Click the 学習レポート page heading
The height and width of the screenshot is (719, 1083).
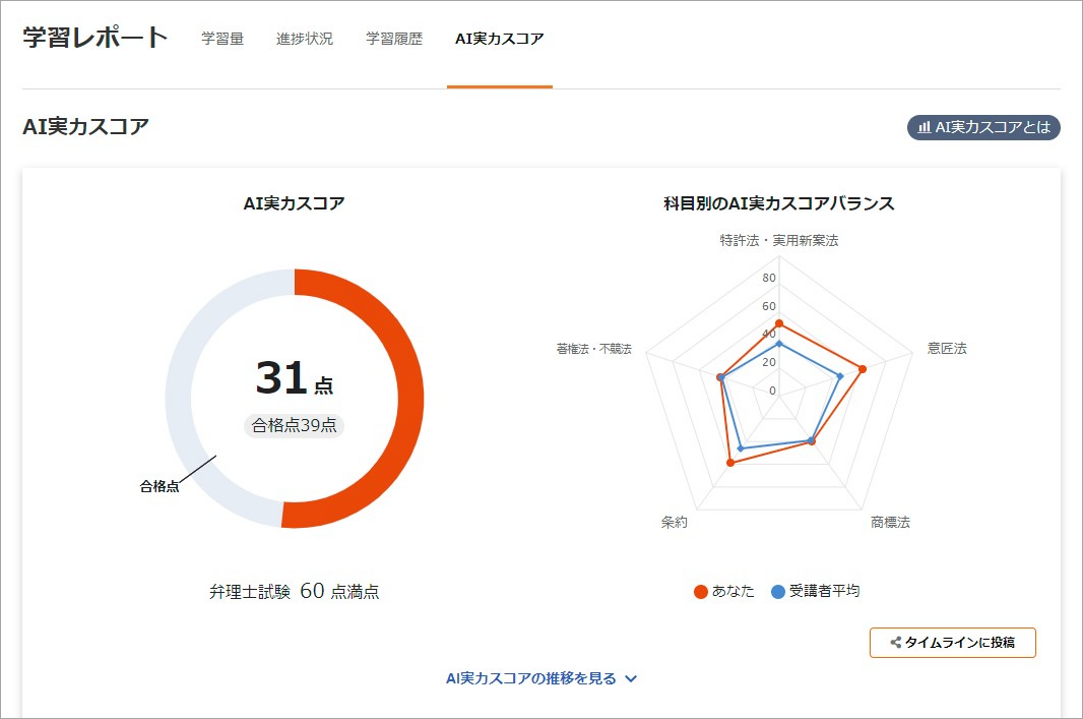[x=95, y=37]
